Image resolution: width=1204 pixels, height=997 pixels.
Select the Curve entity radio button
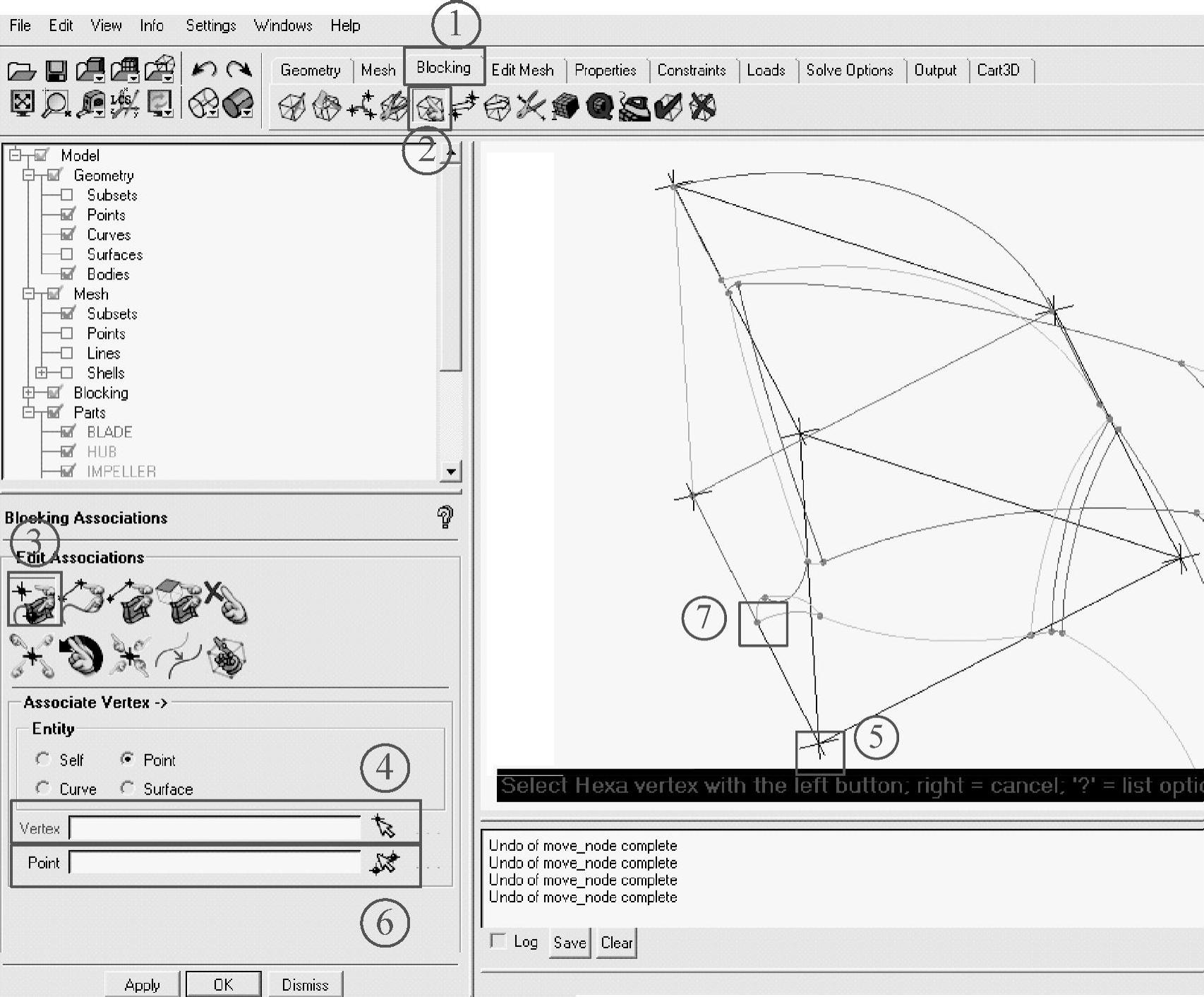pyautogui.click(x=43, y=788)
